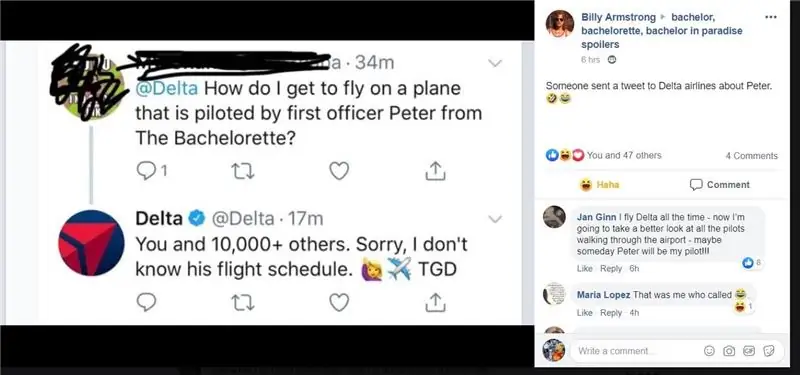Expand the chevron menu on the first tweet
This screenshot has width=800, height=375.
495,63
